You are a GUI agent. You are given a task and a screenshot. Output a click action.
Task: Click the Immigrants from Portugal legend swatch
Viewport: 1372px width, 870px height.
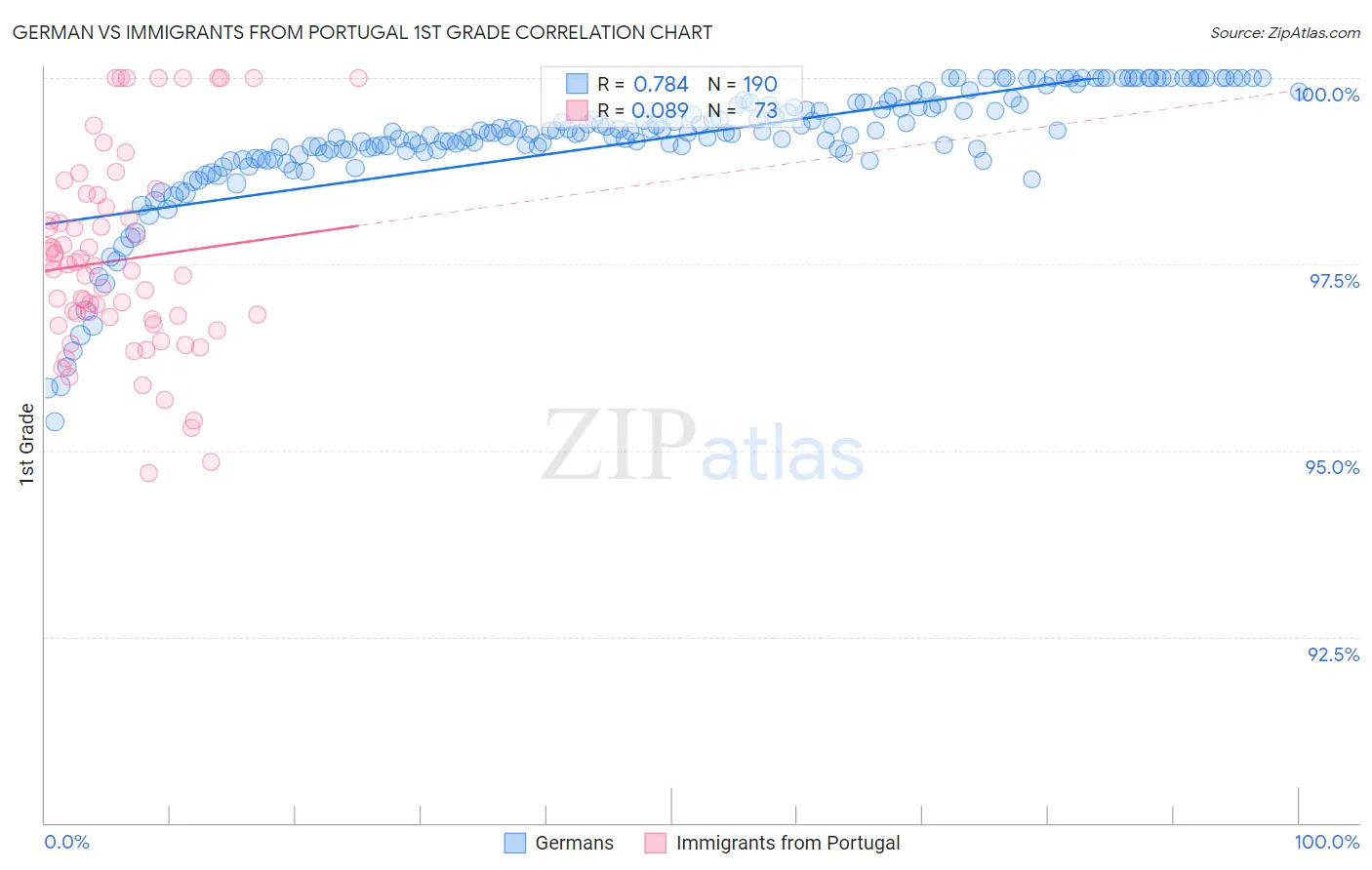click(x=655, y=843)
